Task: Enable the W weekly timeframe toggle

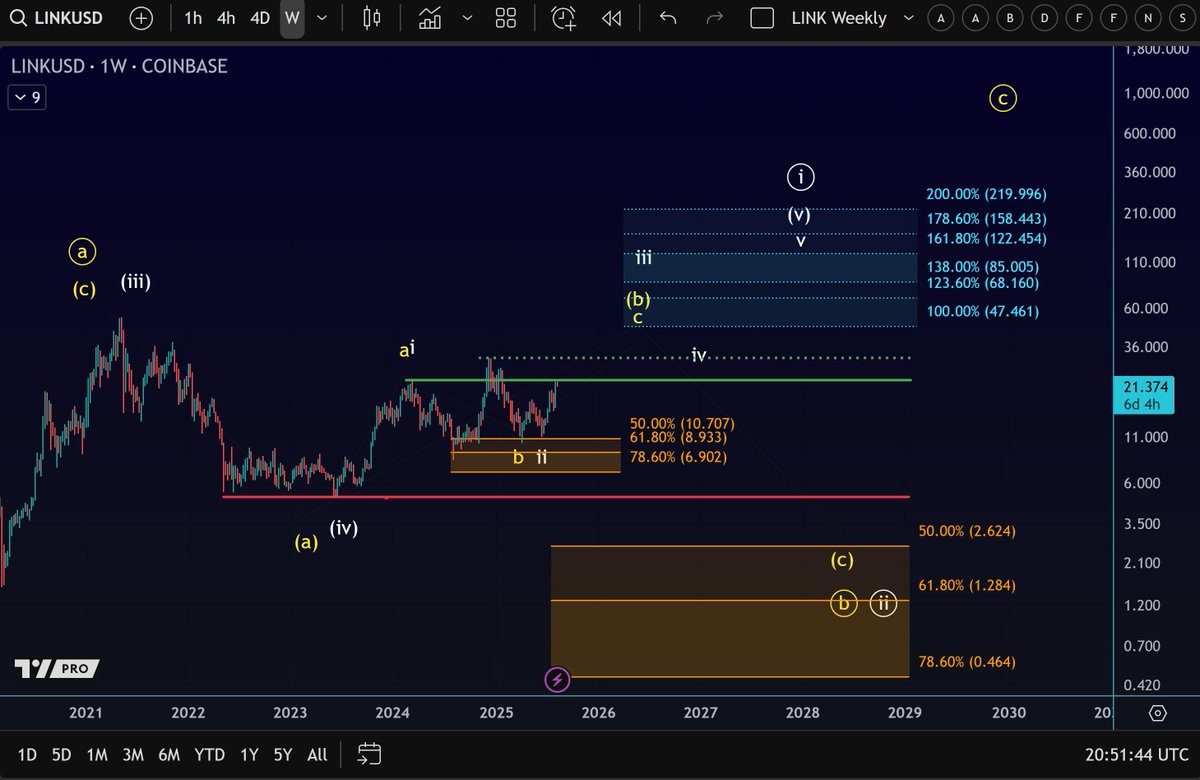Action: click(x=292, y=18)
